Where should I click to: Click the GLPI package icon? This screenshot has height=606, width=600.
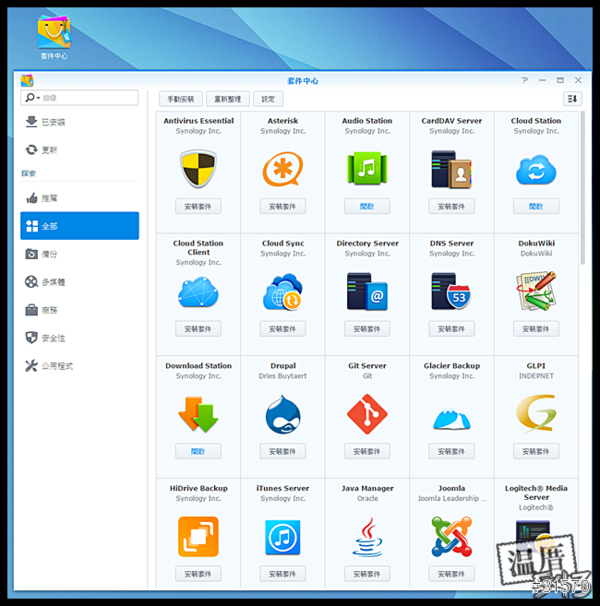pyautogui.click(x=536, y=414)
